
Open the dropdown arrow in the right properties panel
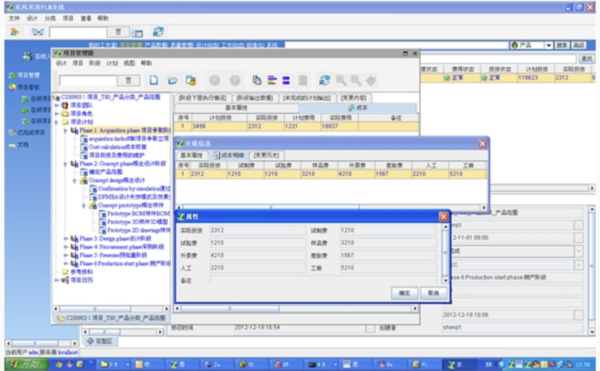tap(579, 251)
